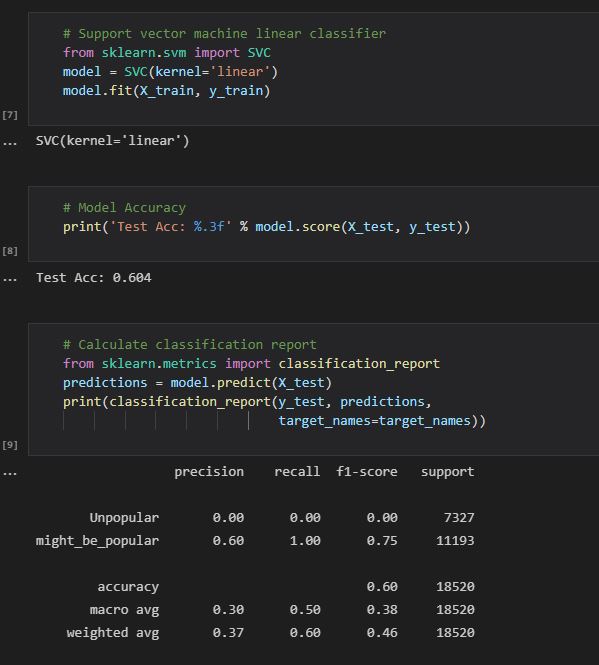The image size is (599, 665).
Task: Click macro avg recall value 0.50
Action: [305, 610]
